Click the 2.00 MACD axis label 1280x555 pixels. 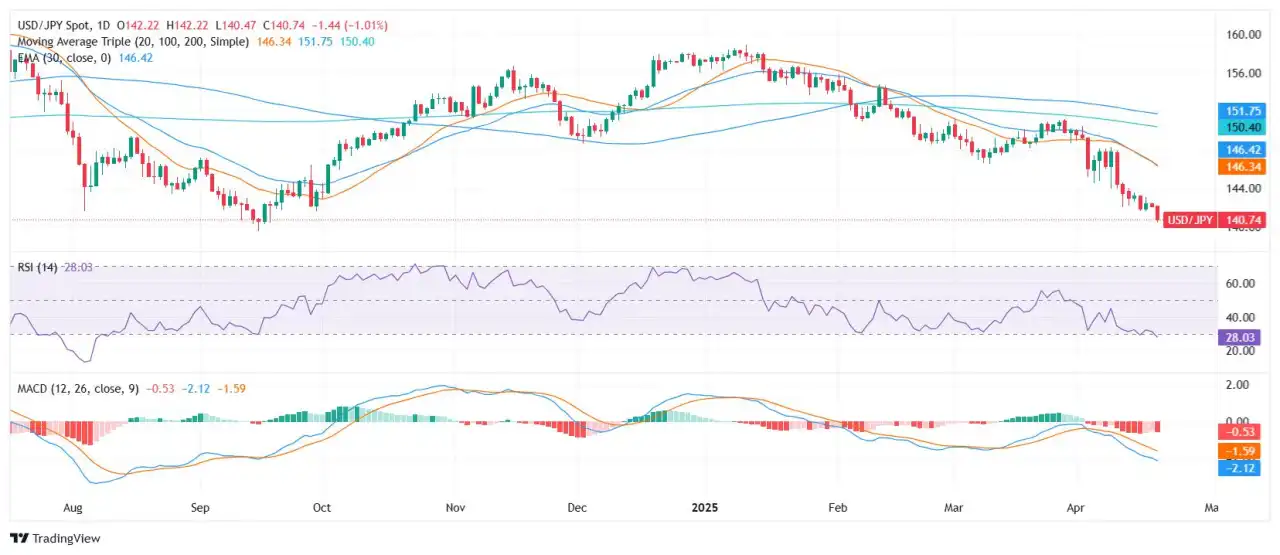[x=1237, y=384]
